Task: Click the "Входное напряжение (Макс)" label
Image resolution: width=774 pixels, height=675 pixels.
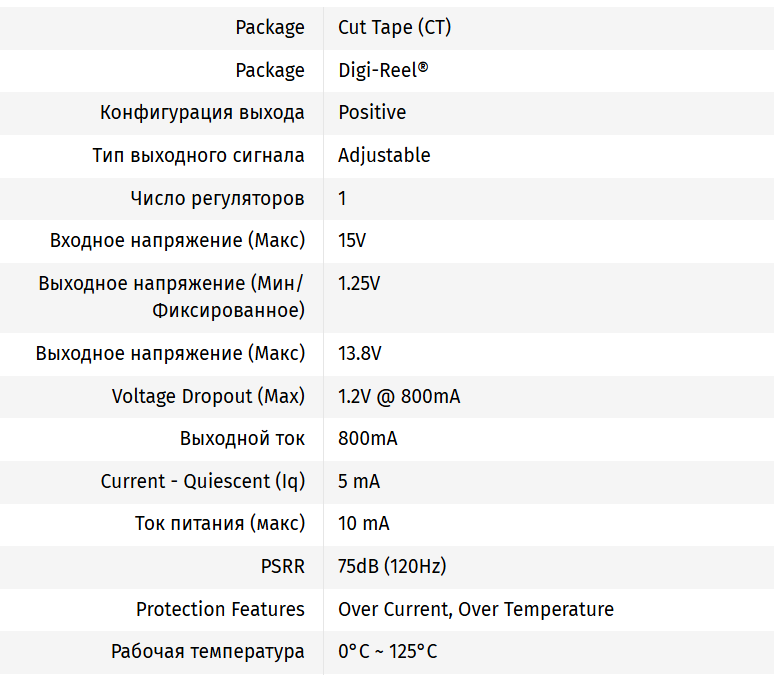Action: click(177, 241)
